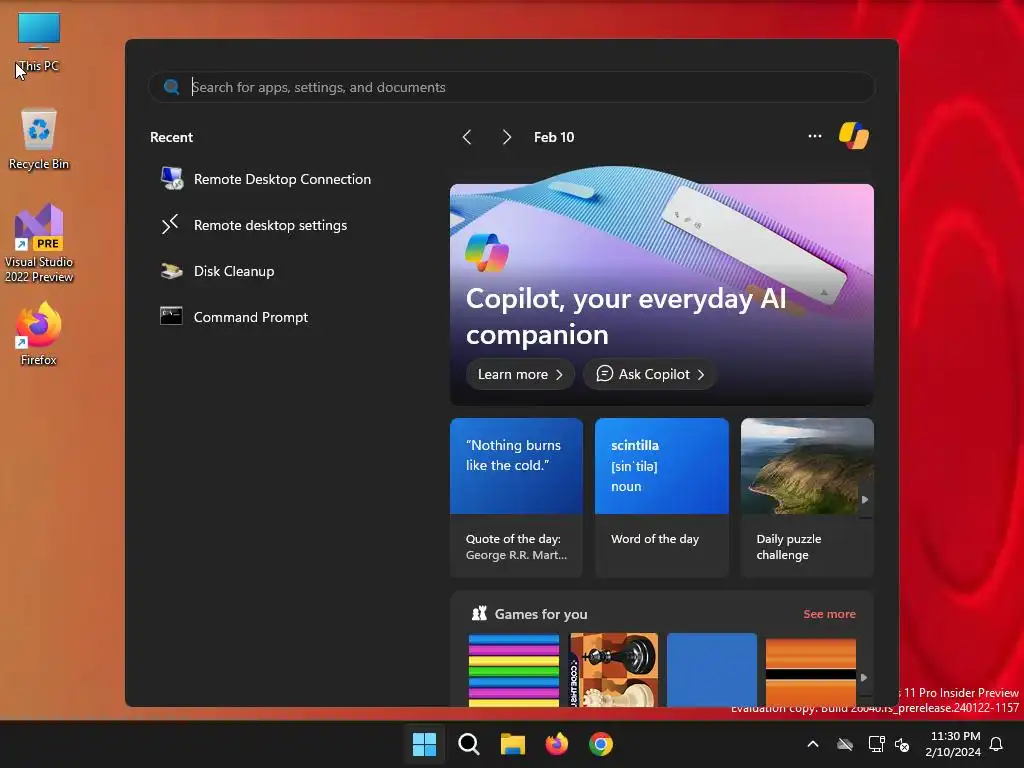Open the three-dot more options menu
Screen dimensions: 1024x768
(x=814, y=136)
